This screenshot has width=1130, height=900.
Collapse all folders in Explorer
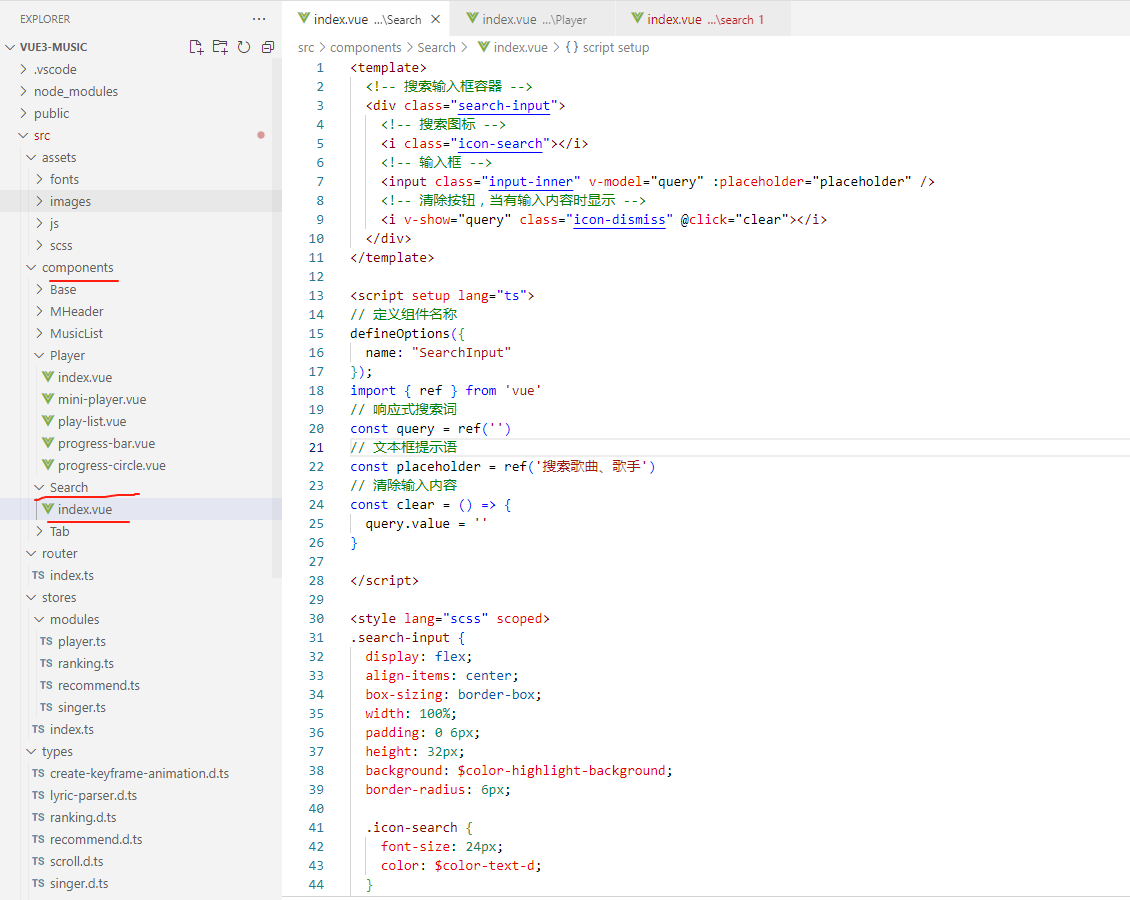pyautogui.click(x=268, y=47)
